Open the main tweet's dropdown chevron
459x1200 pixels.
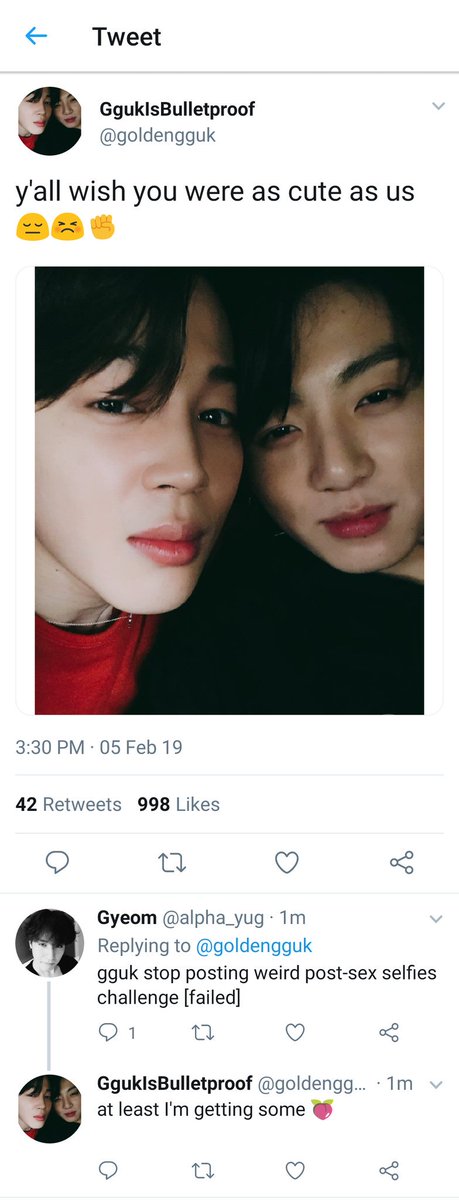click(437, 106)
